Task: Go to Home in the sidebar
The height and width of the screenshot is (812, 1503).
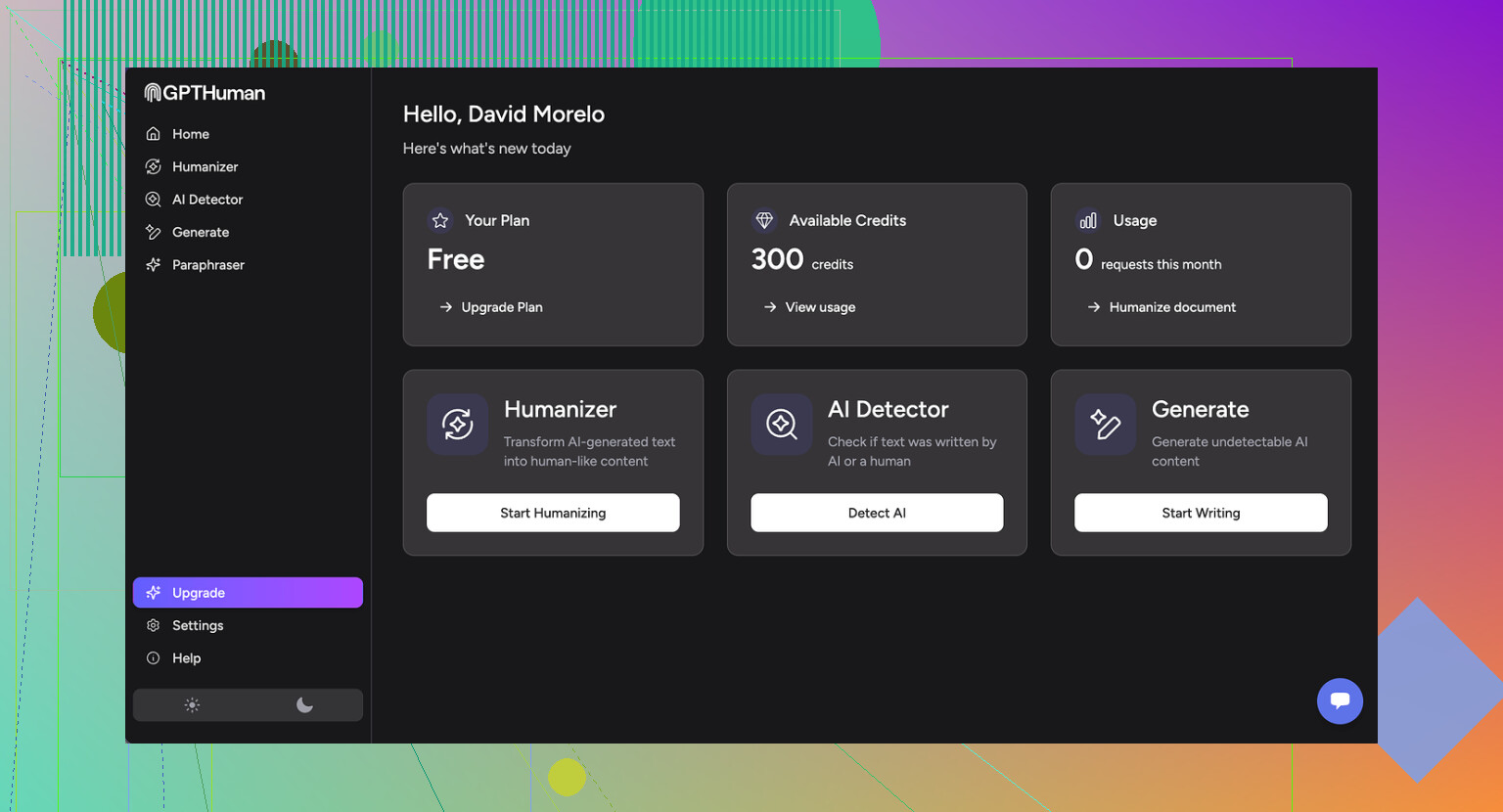Action: pos(190,134)
